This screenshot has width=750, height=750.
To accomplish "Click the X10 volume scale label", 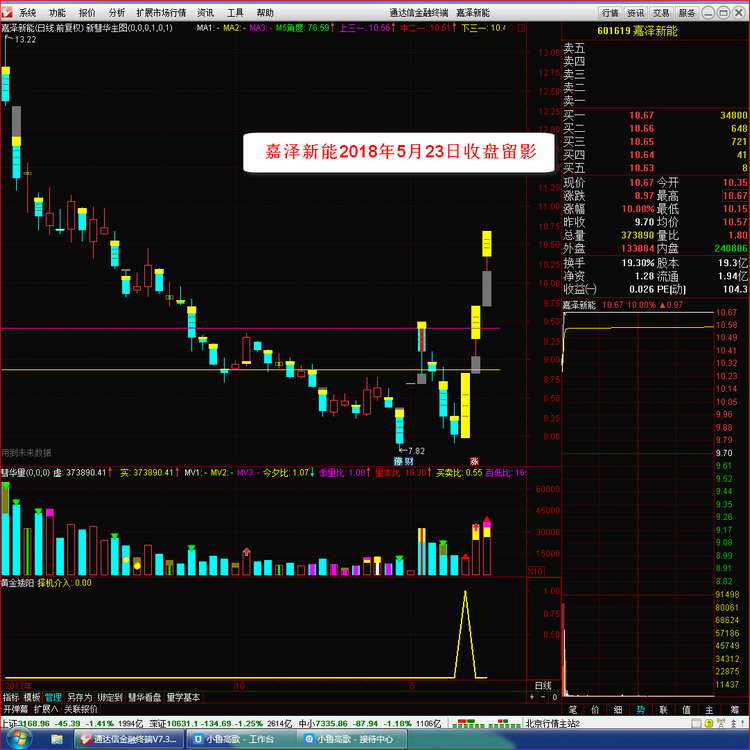I will (x=535, y=572).
